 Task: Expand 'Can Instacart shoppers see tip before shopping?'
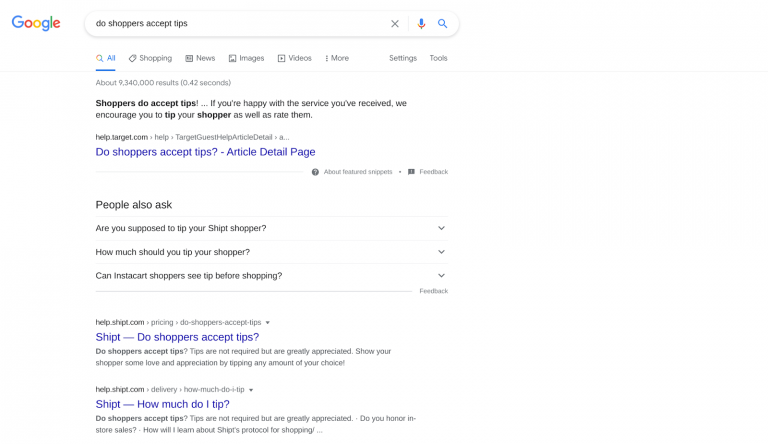pyautogui.click(x=272, y=276)
